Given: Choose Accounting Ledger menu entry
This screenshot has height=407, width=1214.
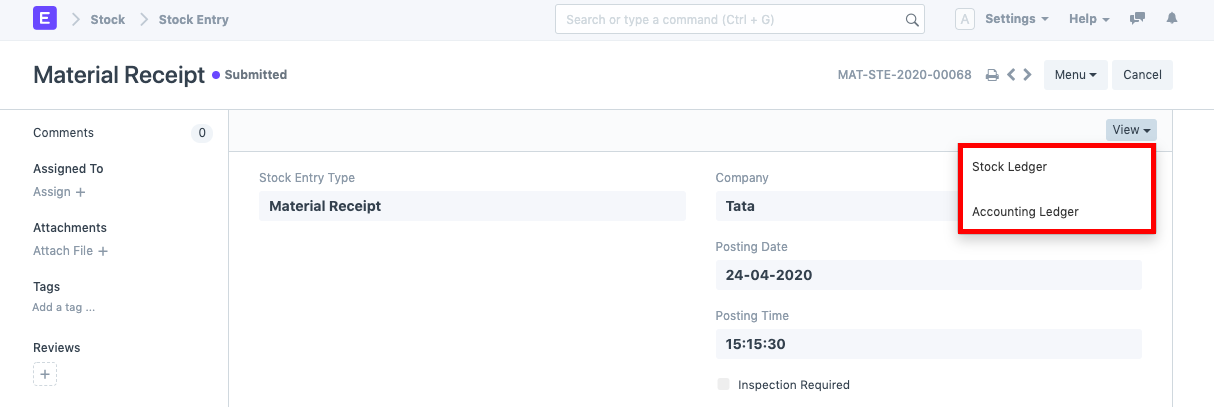Looking at the screenshot, I should coord(1025,211).
